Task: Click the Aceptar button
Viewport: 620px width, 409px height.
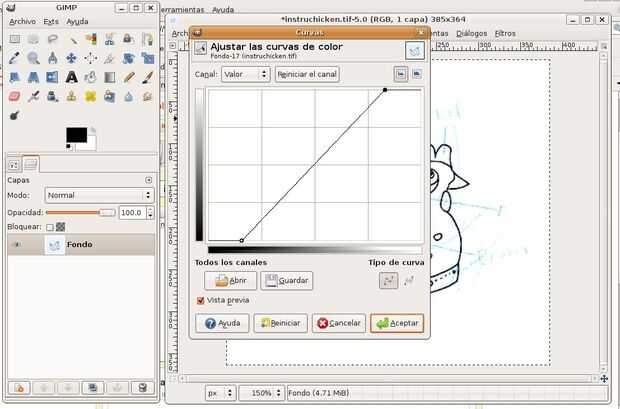Action: 397,323
